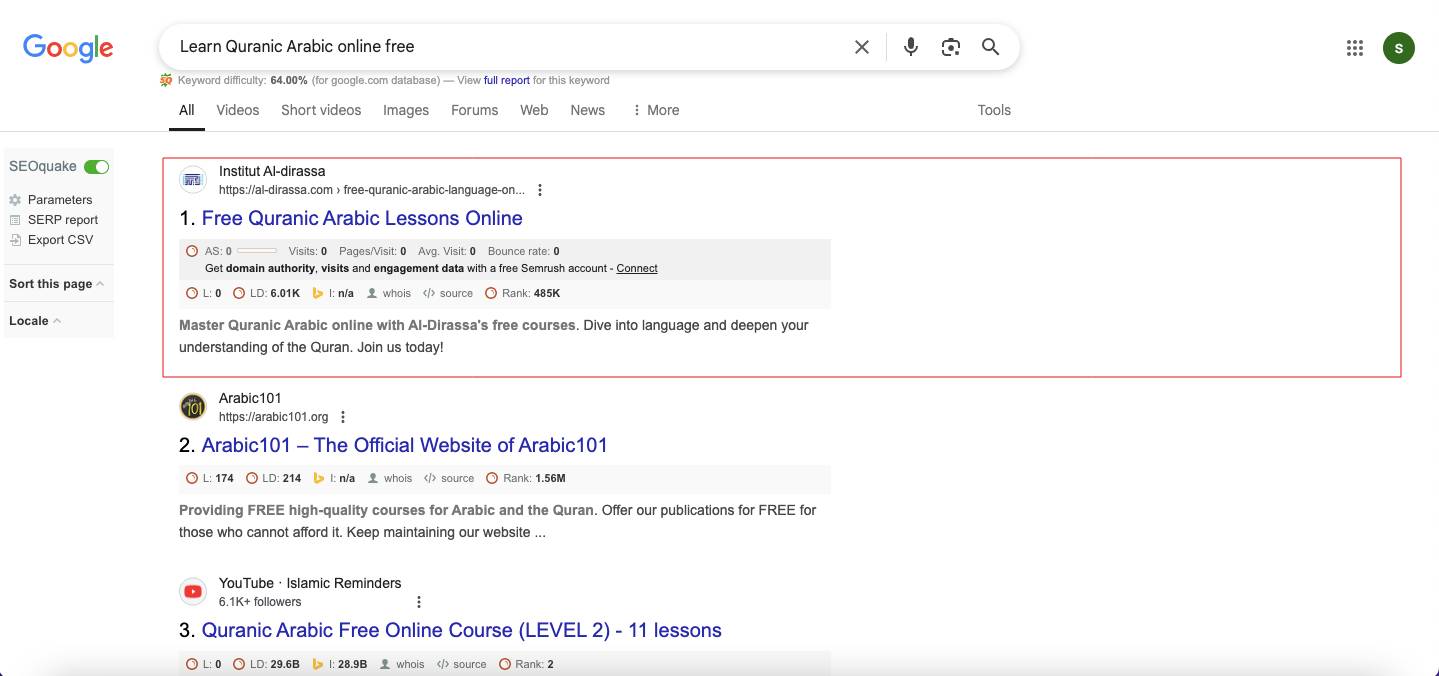Viewport: 1439px width, 676px height.
Task: Click YouTube · Islamic Reminders source name
Action: coord(310,583)
